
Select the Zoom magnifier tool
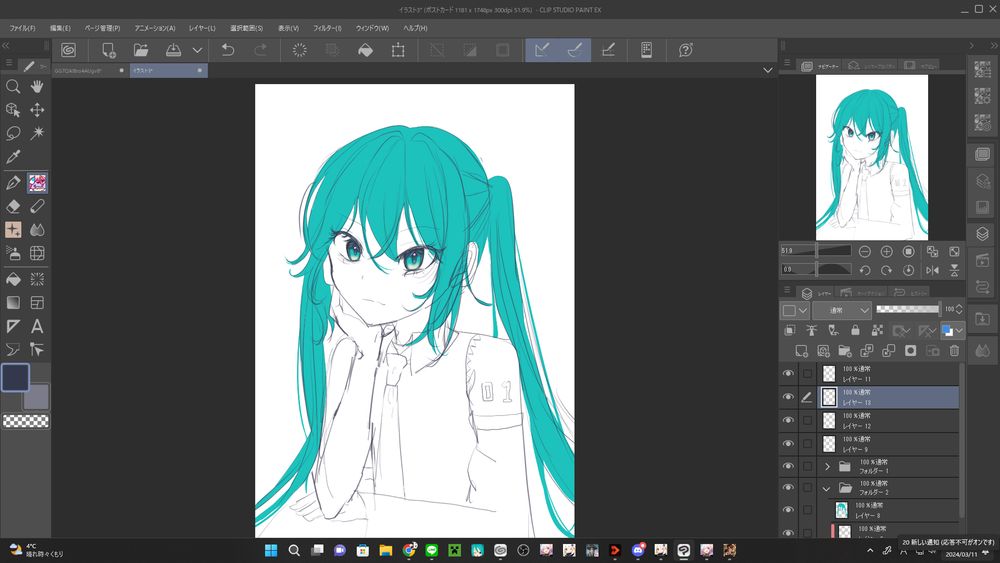[13, 87]
